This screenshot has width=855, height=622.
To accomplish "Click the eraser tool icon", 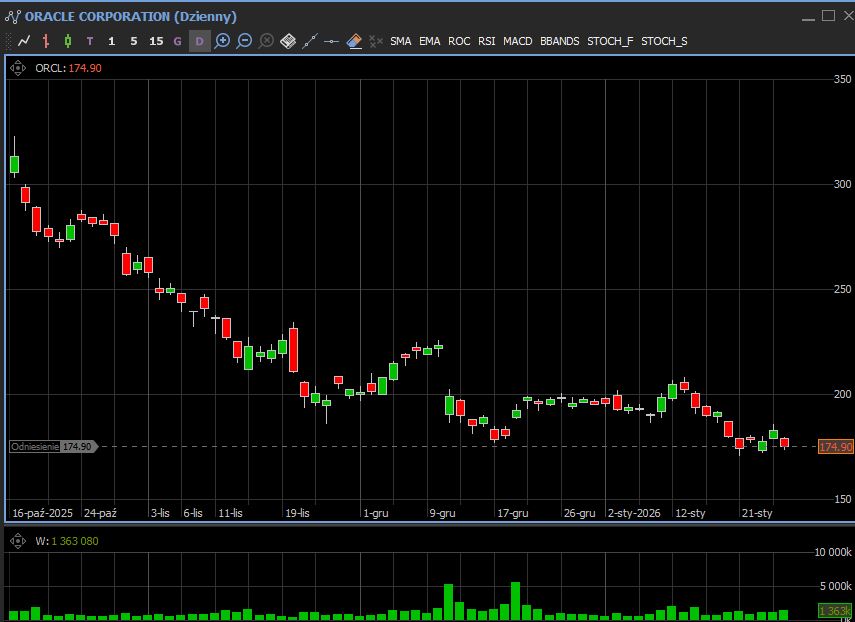I will coord(354,41).
